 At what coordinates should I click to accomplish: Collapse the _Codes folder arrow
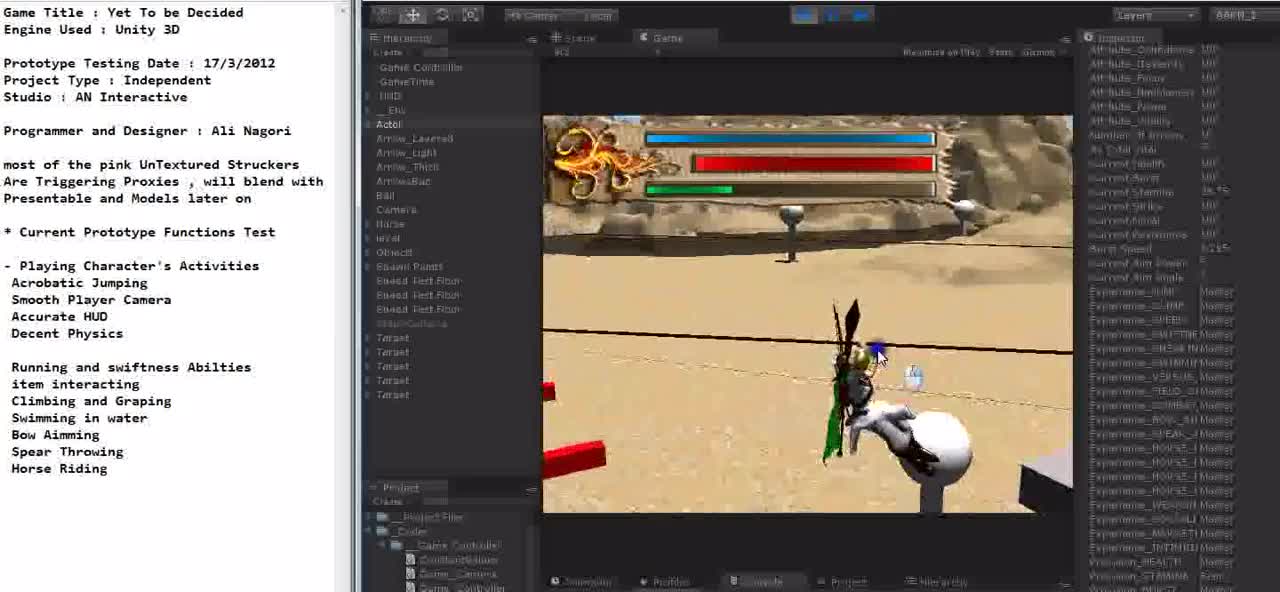click(369, 531)
